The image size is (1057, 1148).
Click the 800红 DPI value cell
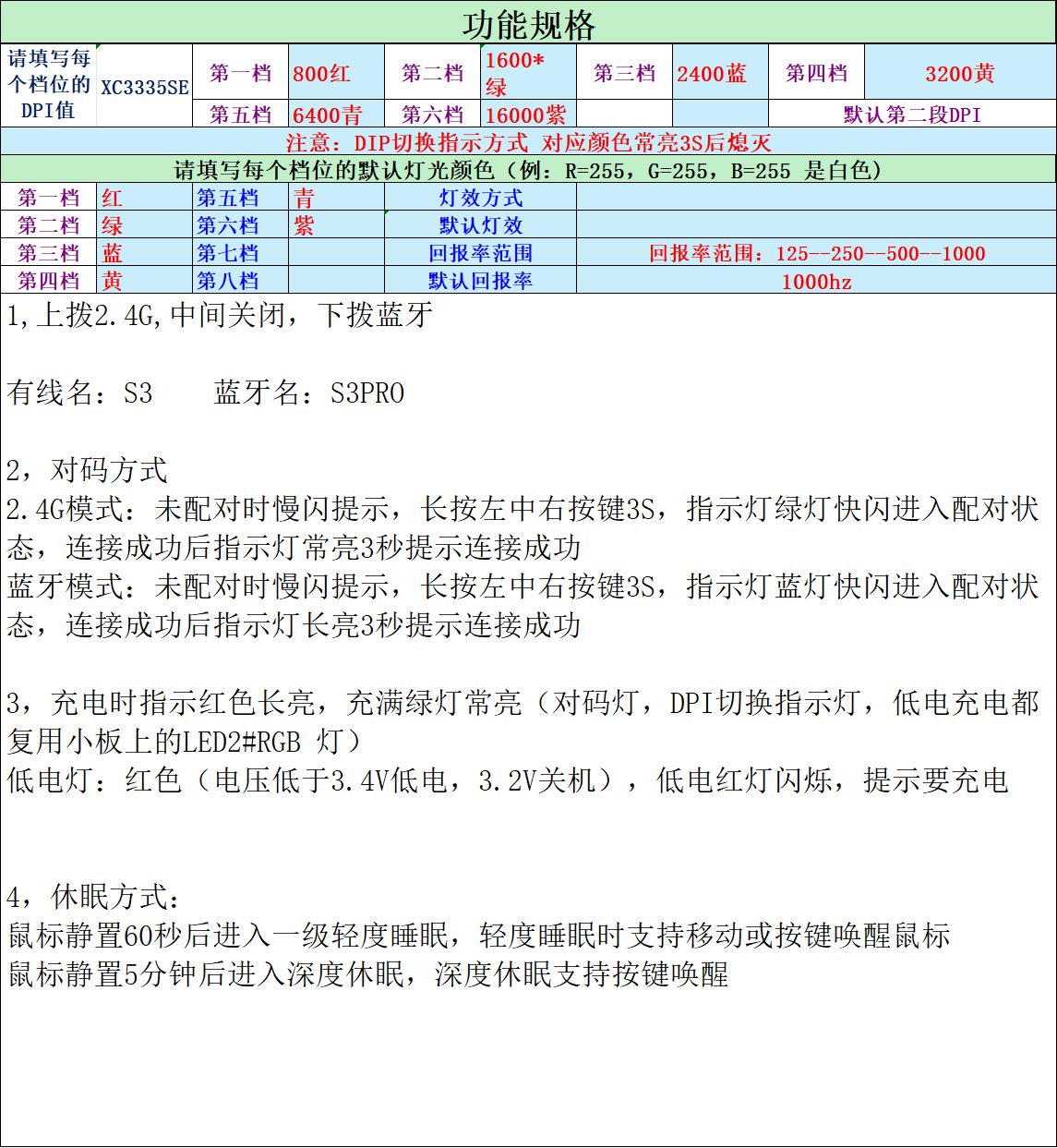(336, 72)
